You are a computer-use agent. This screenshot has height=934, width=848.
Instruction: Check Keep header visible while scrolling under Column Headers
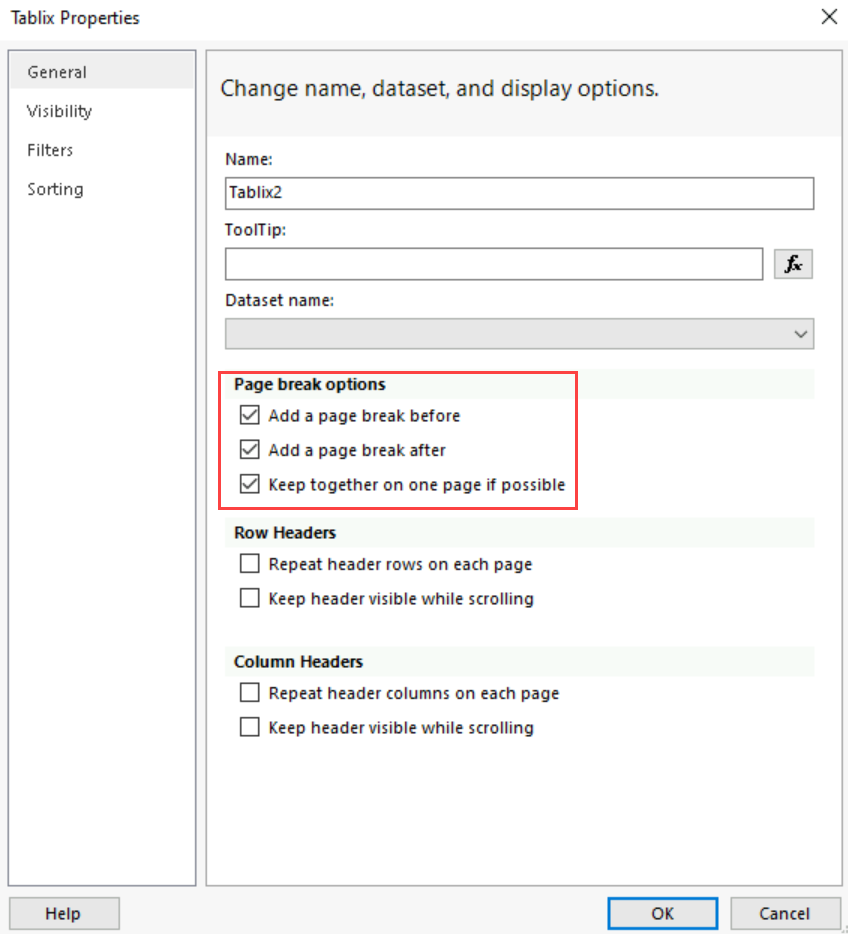[x=249, y=727]
